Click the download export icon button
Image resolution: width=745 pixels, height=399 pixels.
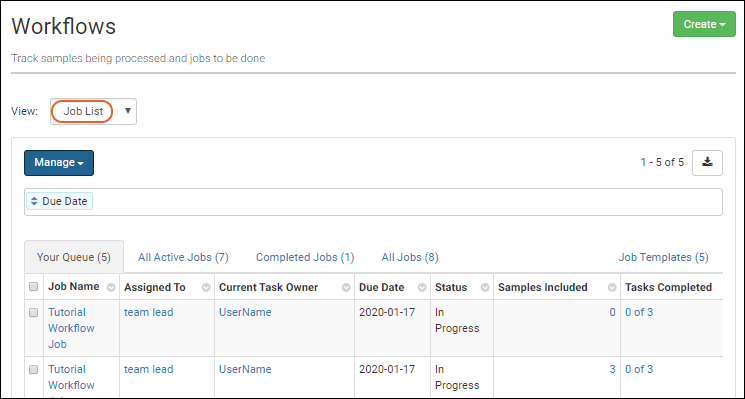[x=707, y=163]
